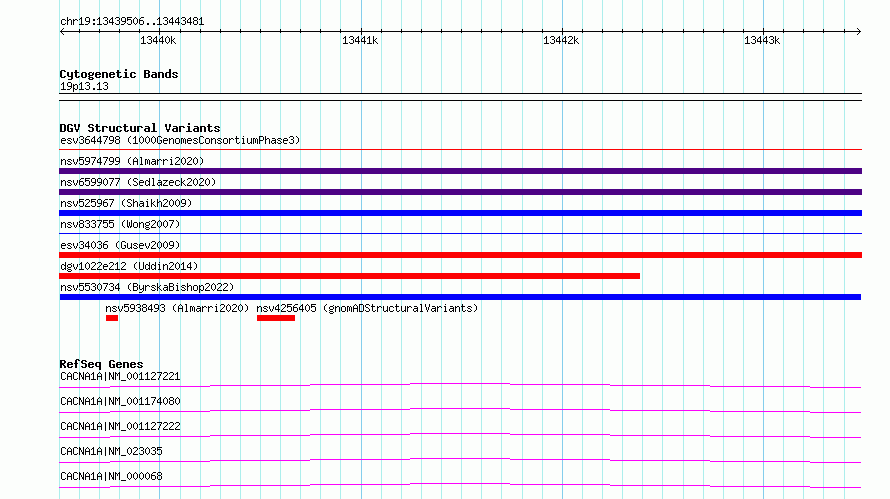Click the 13440k ruler tick label
Image resolution: width=890 pixels, height=499 pixels.
pos(158,40)
